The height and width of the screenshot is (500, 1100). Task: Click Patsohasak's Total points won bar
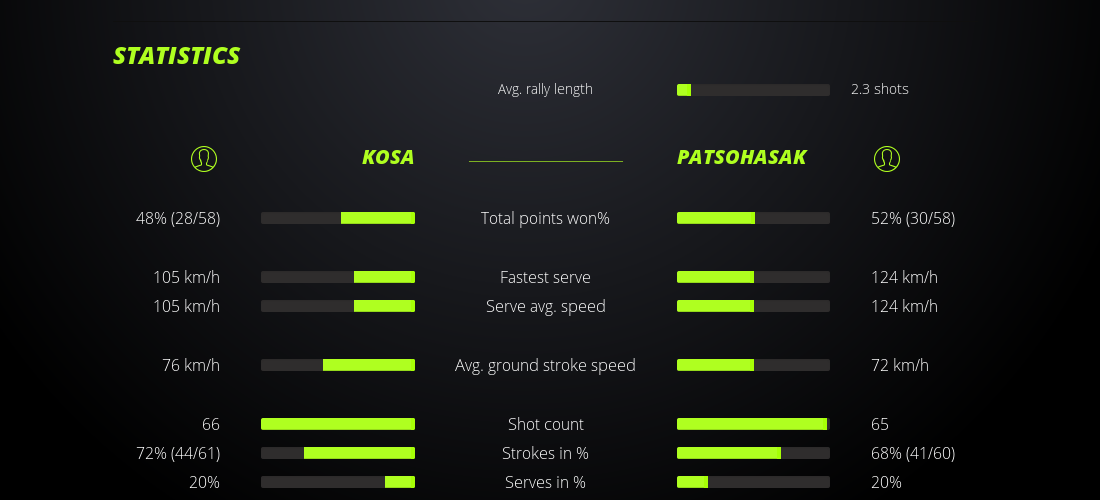pos(753,218)
